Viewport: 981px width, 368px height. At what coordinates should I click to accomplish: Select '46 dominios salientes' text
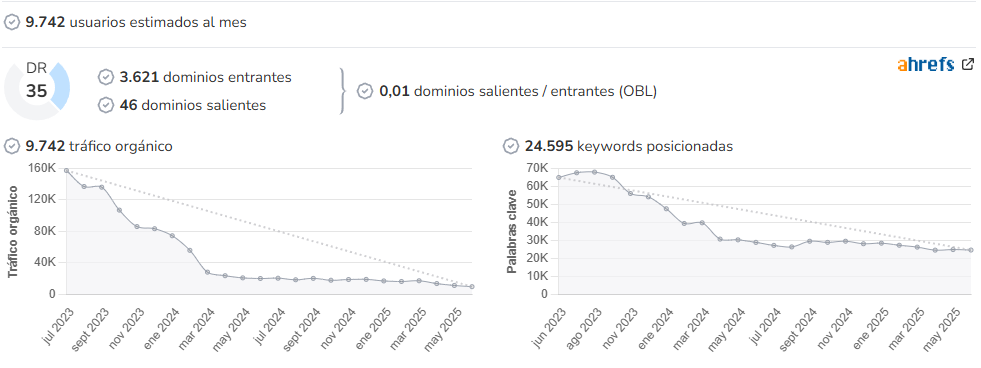193,105
